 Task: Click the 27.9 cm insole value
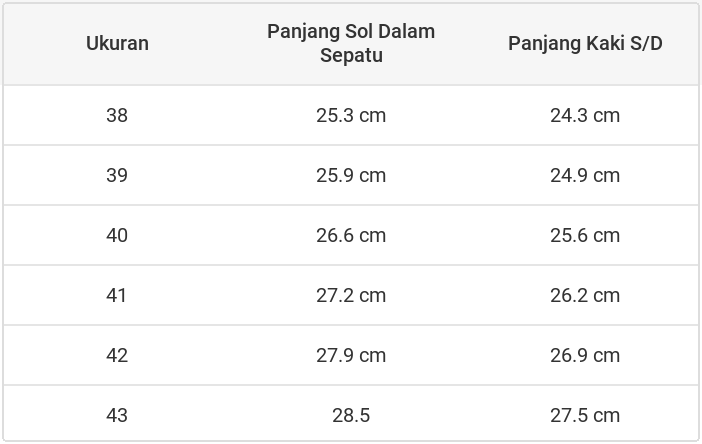click(x=351, y=355)
